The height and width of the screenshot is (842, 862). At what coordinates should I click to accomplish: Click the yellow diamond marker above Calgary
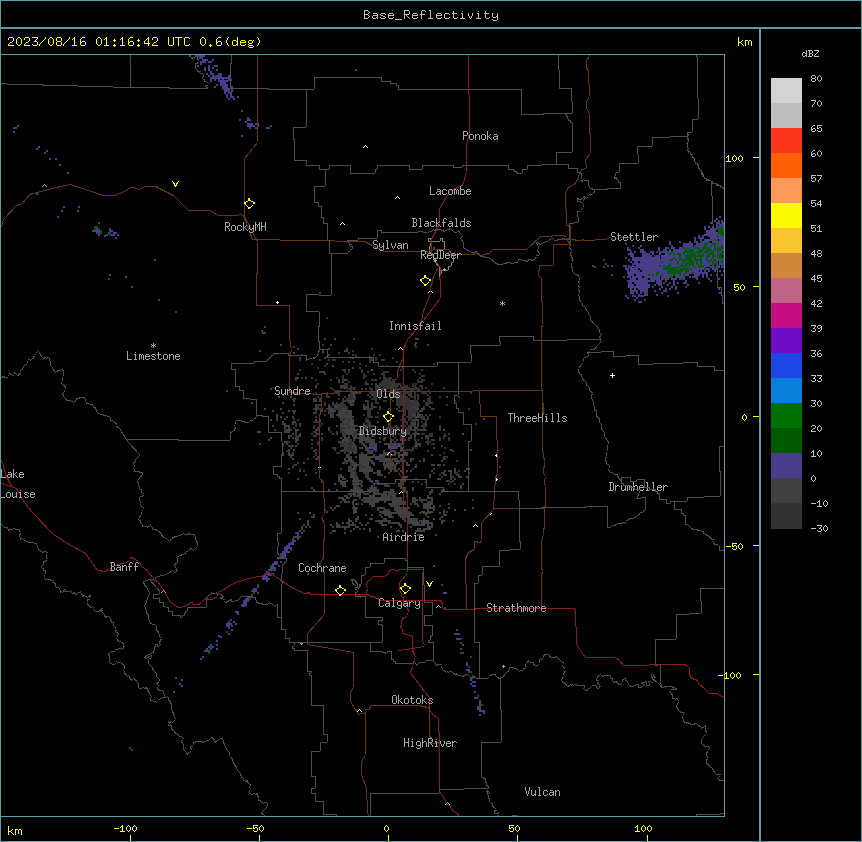[405, 589]
